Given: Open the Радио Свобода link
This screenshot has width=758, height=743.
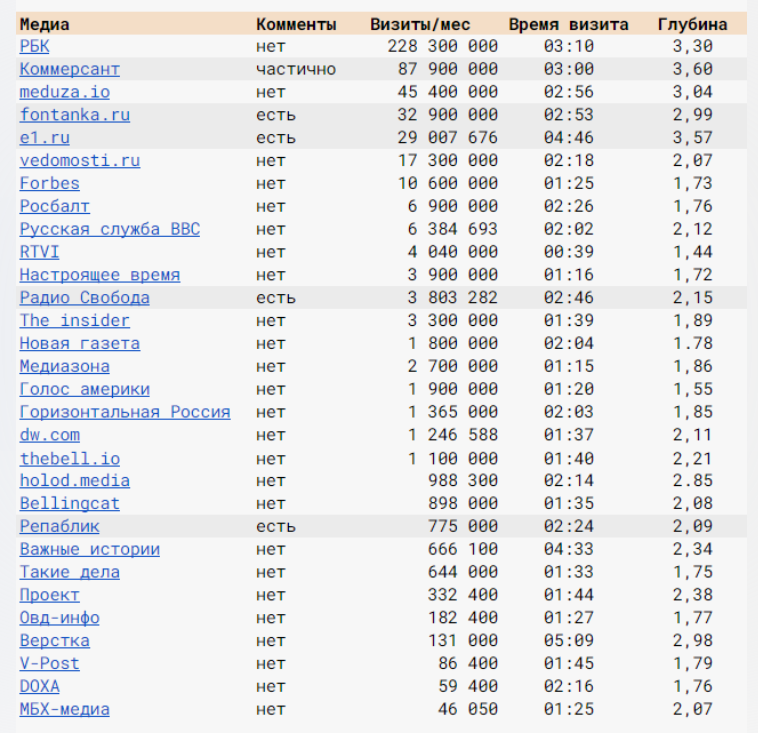Looking at the screenshot, I should pos(85,298).
